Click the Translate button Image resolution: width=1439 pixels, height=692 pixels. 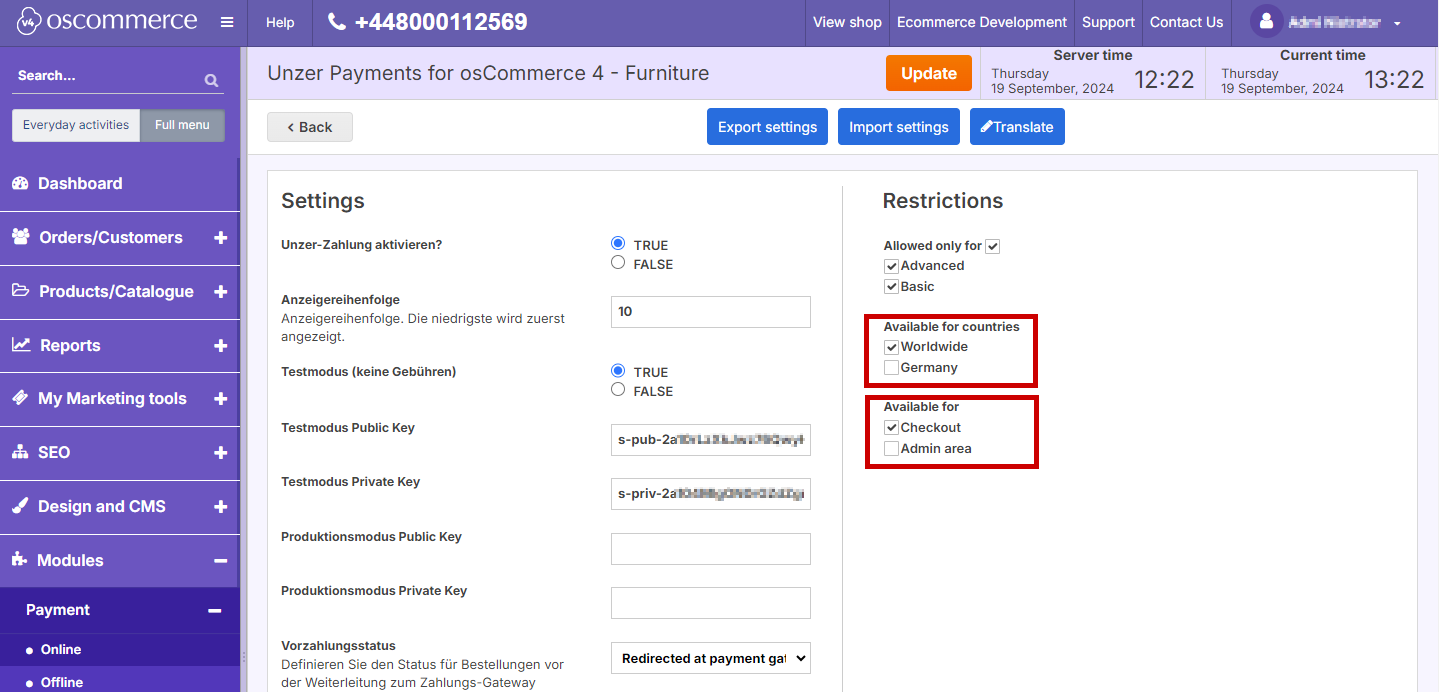click(x=1017, y=127)
